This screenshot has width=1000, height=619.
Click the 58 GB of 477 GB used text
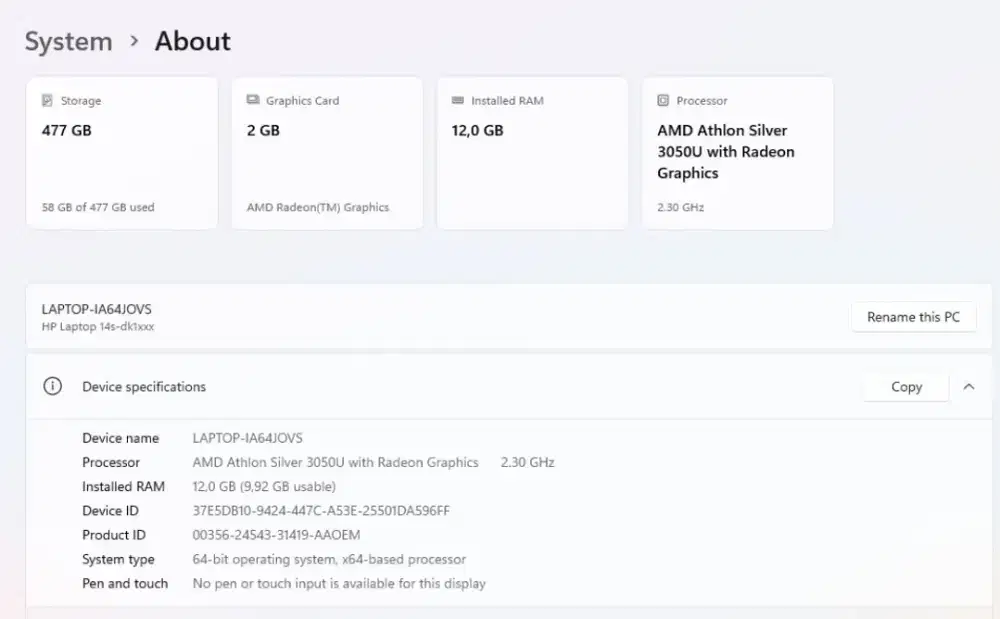pos(98,208)
